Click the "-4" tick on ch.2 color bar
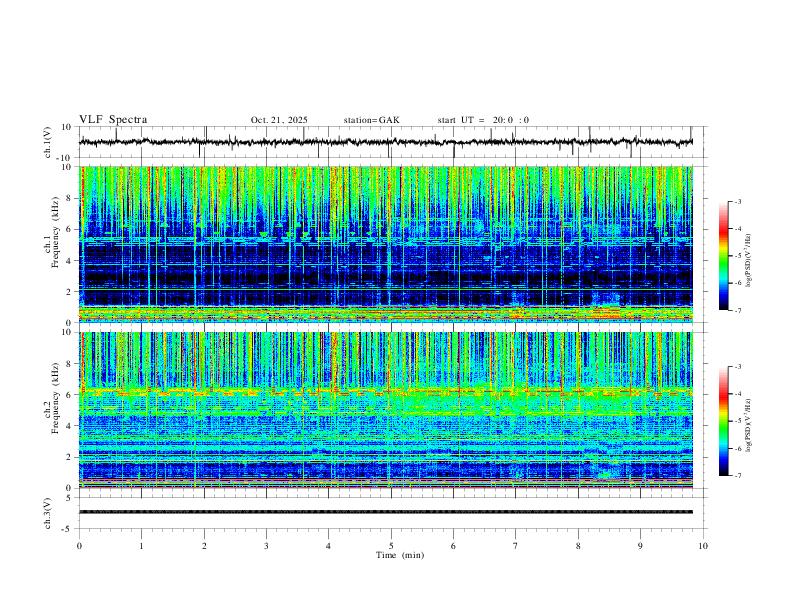Image resolution: width=792 pixels, height=612 pixels. pos(738,394)
